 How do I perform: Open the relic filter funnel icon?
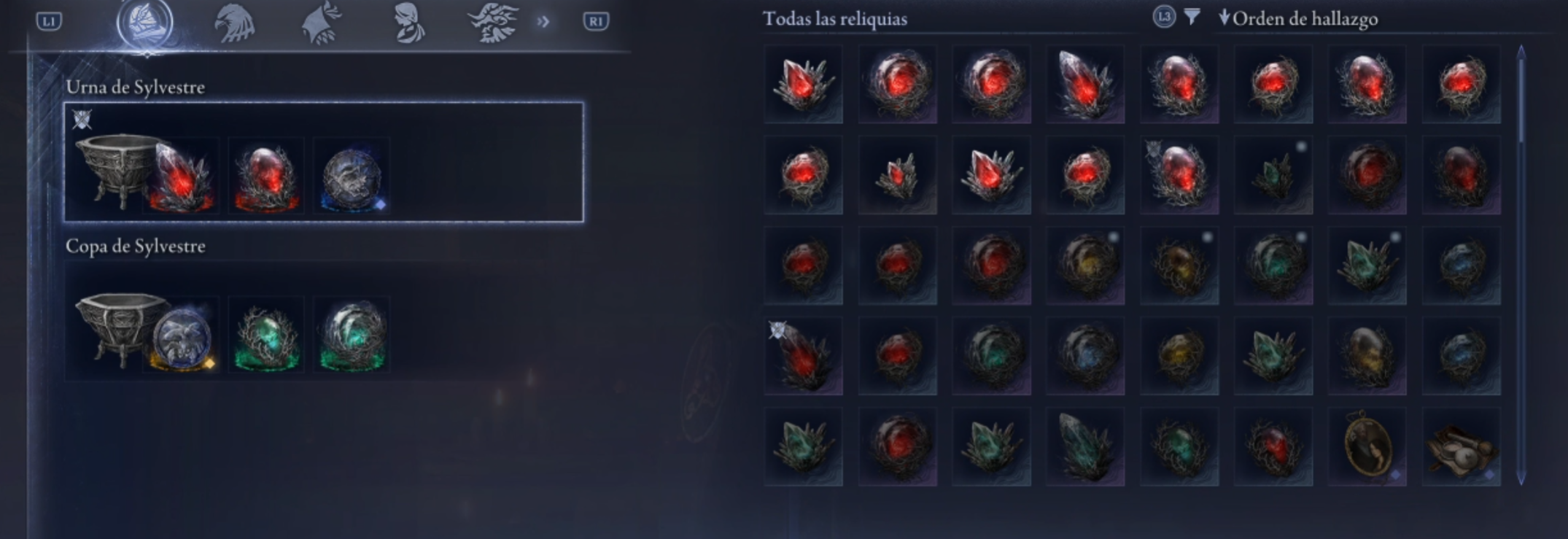click(x=1192, y=17)
